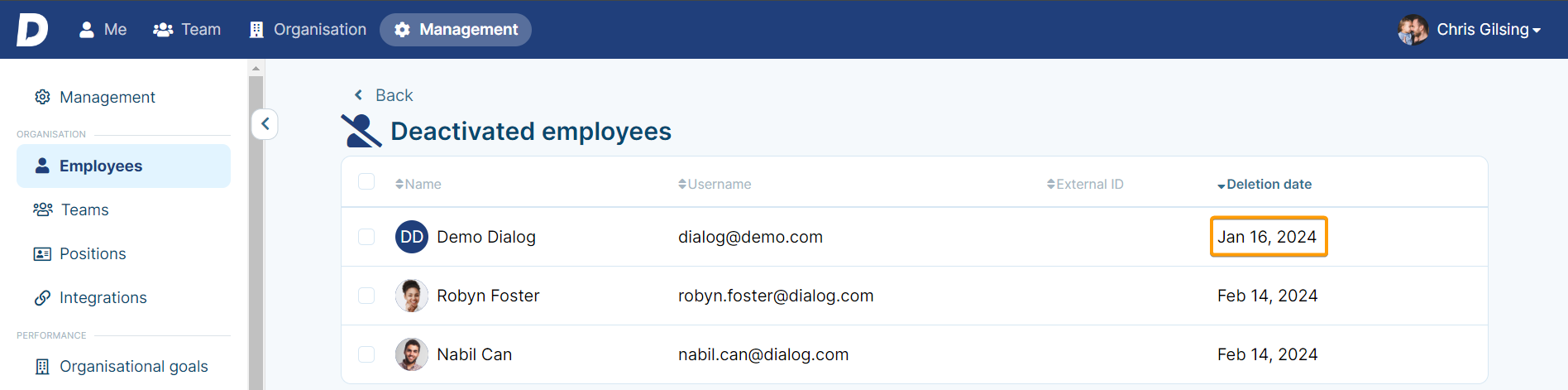The height and width of the screenshot is (390, 1568).
Task: Click the Back link
Action: [x=384, y=95]
